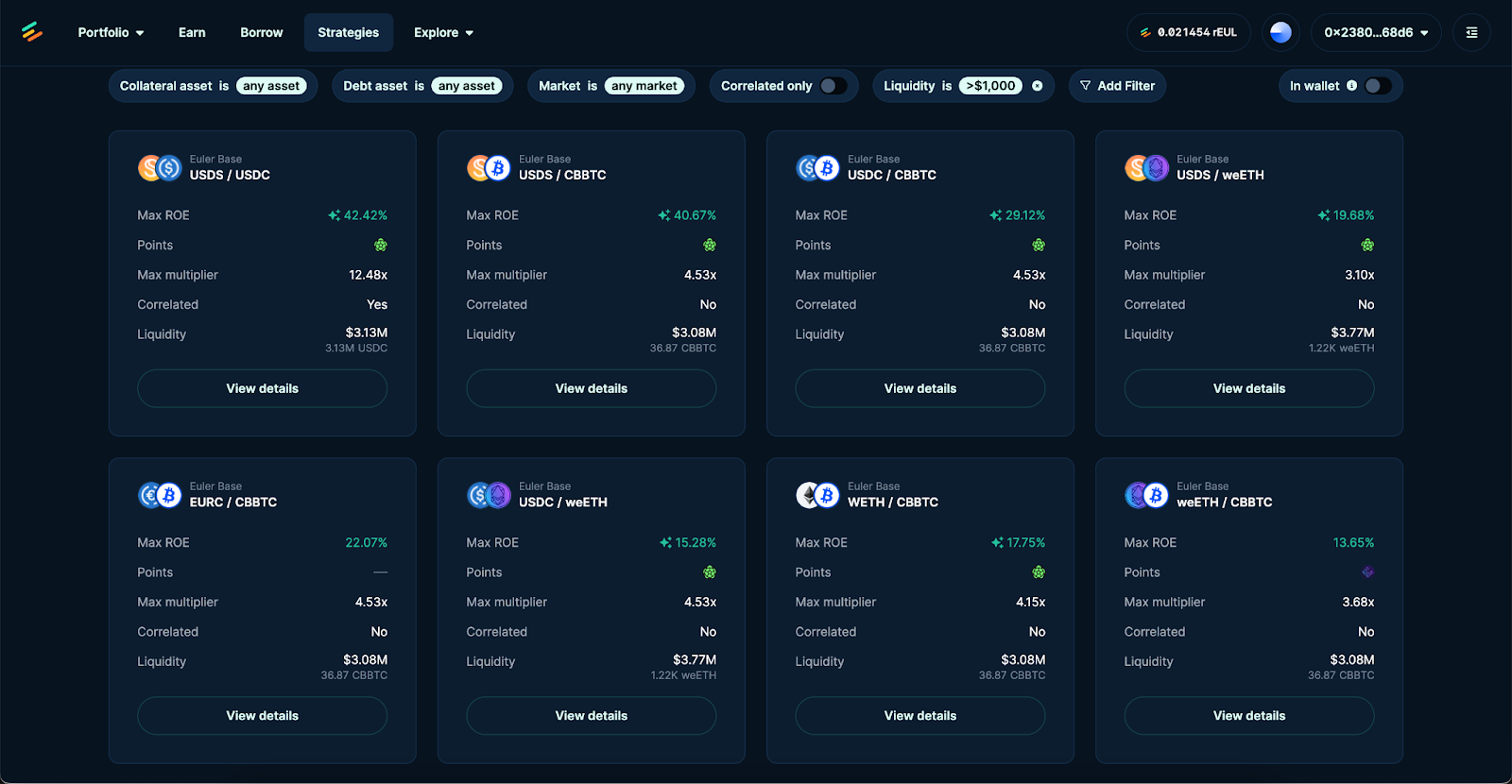Click the blue wallet avatar icon
Image resolution: width=1512 pixels, height=784 pixels.
point(1280,32)
